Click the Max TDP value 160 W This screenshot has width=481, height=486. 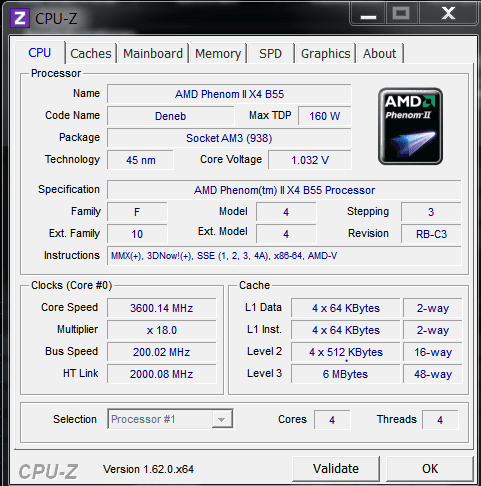coord(325,116)
